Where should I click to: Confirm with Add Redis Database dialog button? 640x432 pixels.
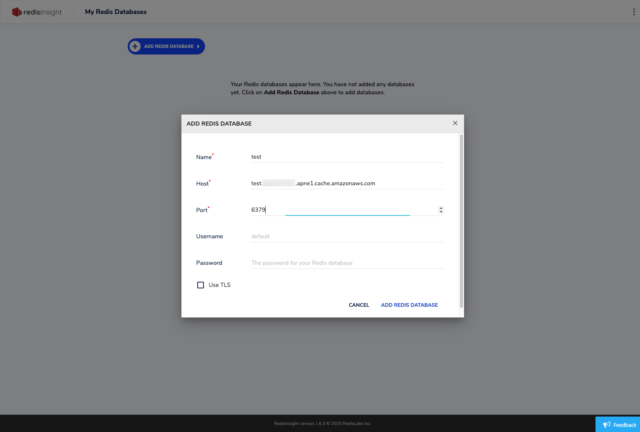click(x=409, y=305)
